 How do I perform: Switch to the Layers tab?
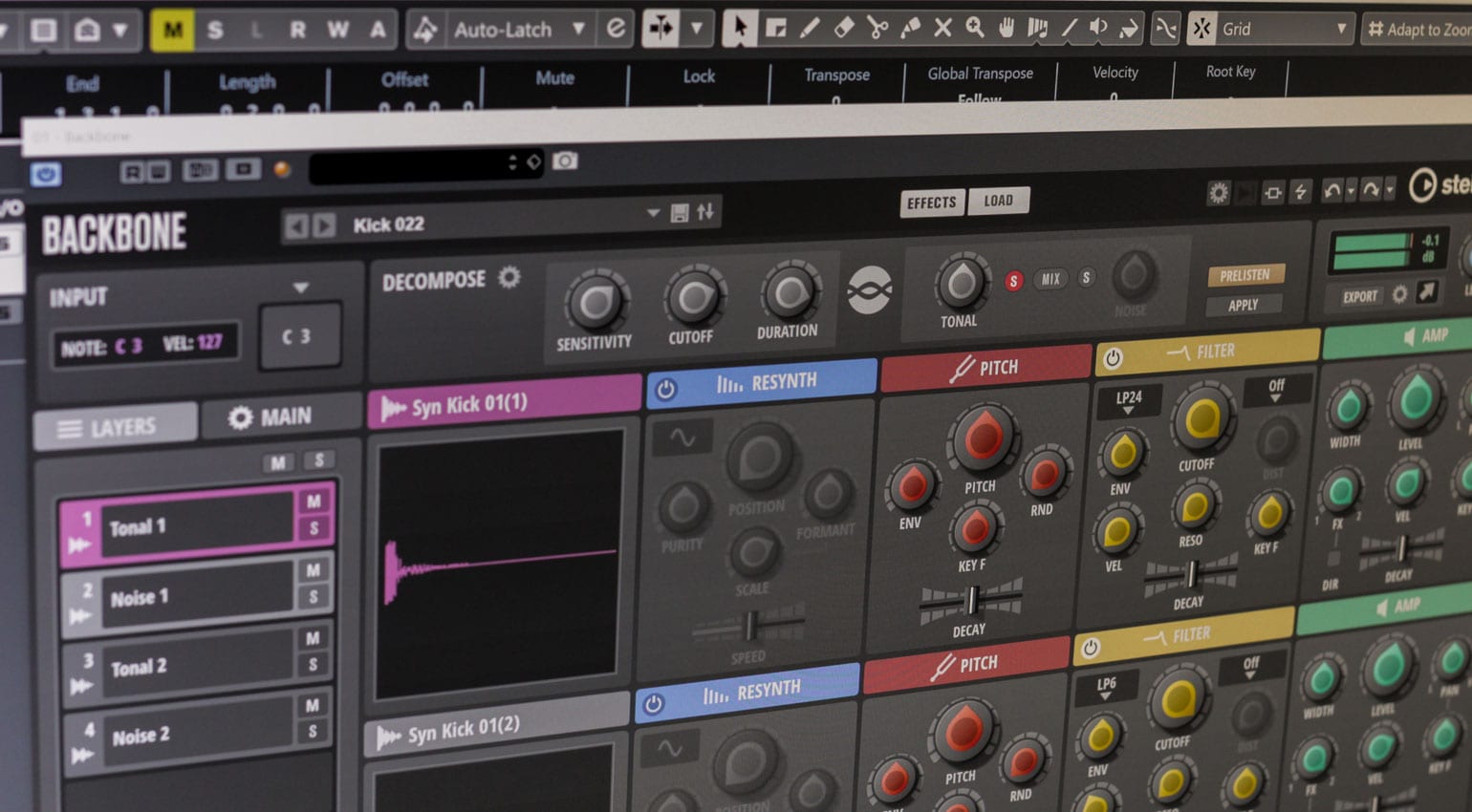coord(117,427)
